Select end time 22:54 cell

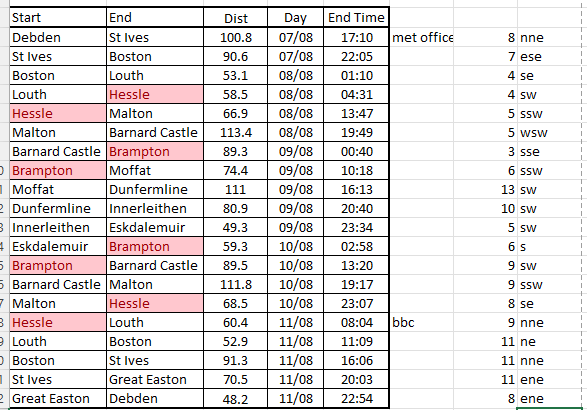[x=356, y=398]
